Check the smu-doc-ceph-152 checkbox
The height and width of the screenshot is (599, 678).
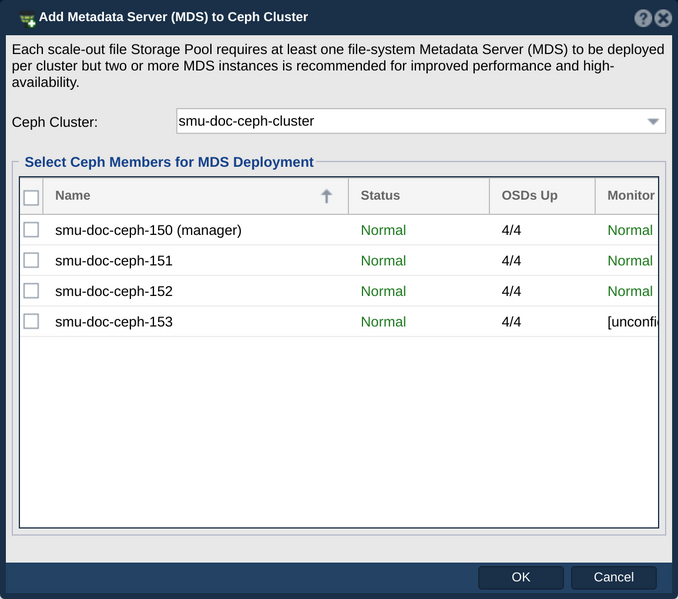click(31, 291)
